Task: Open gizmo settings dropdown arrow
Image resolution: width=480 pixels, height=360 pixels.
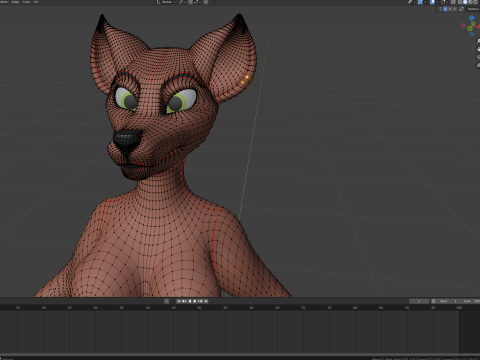Action: pos(425,2)
